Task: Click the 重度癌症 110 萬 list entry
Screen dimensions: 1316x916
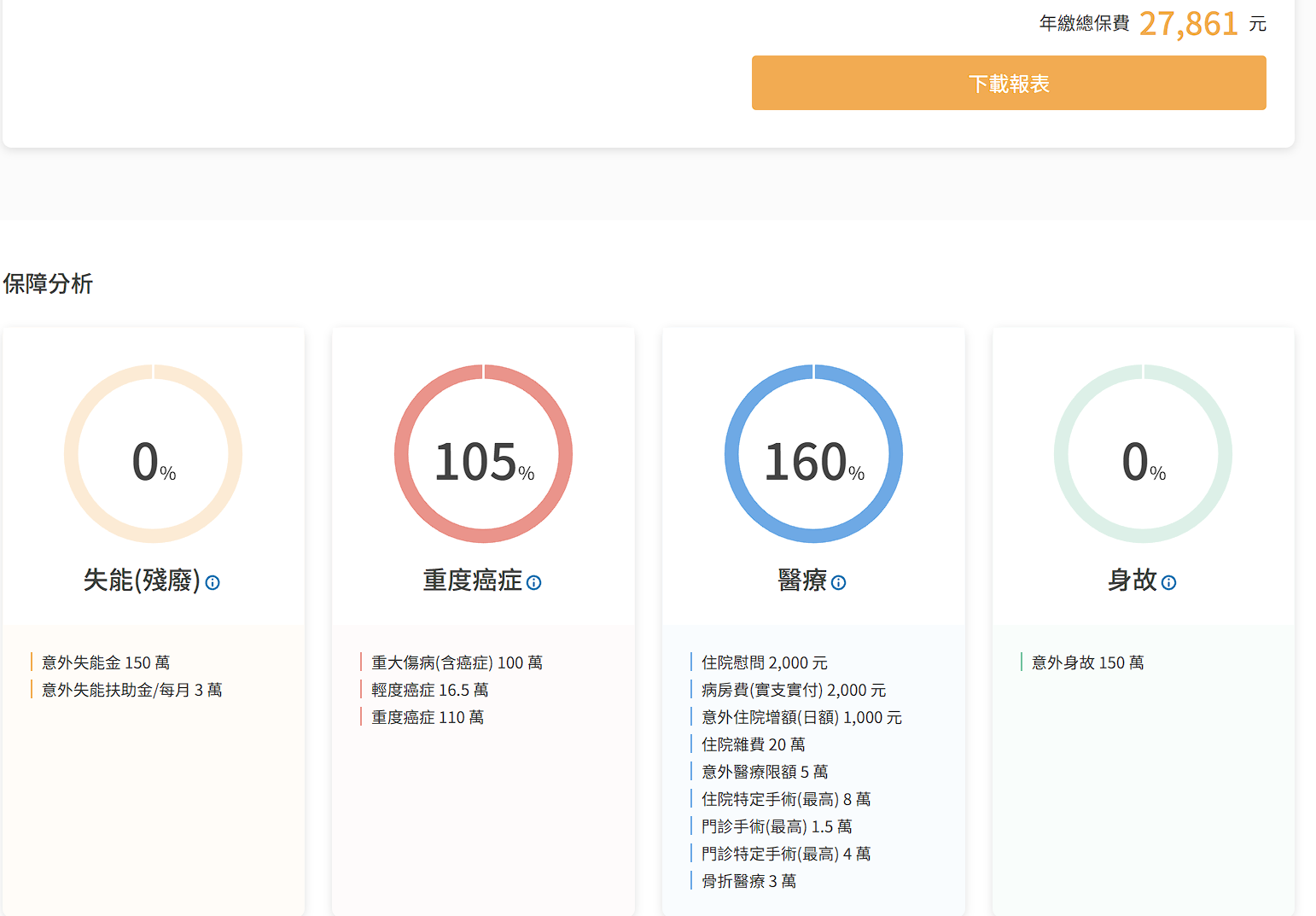Action: point(428,717)
